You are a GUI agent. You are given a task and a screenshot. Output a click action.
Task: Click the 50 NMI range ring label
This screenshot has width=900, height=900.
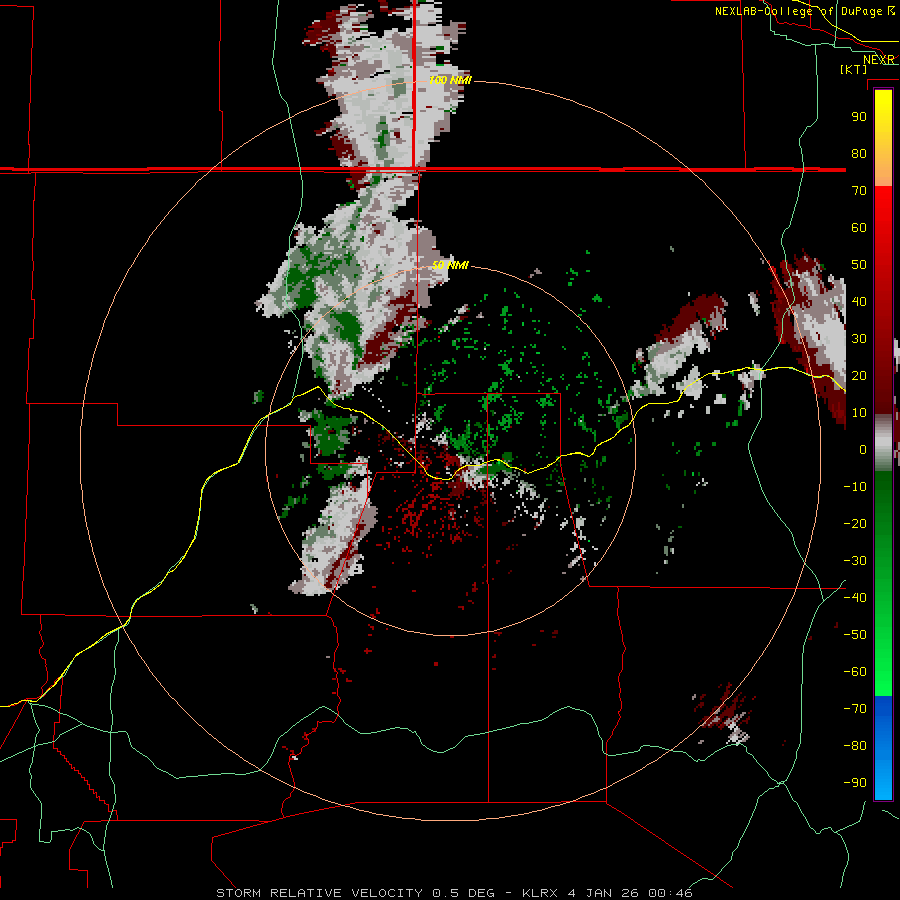pyautogui.click(x=450, y=265)
